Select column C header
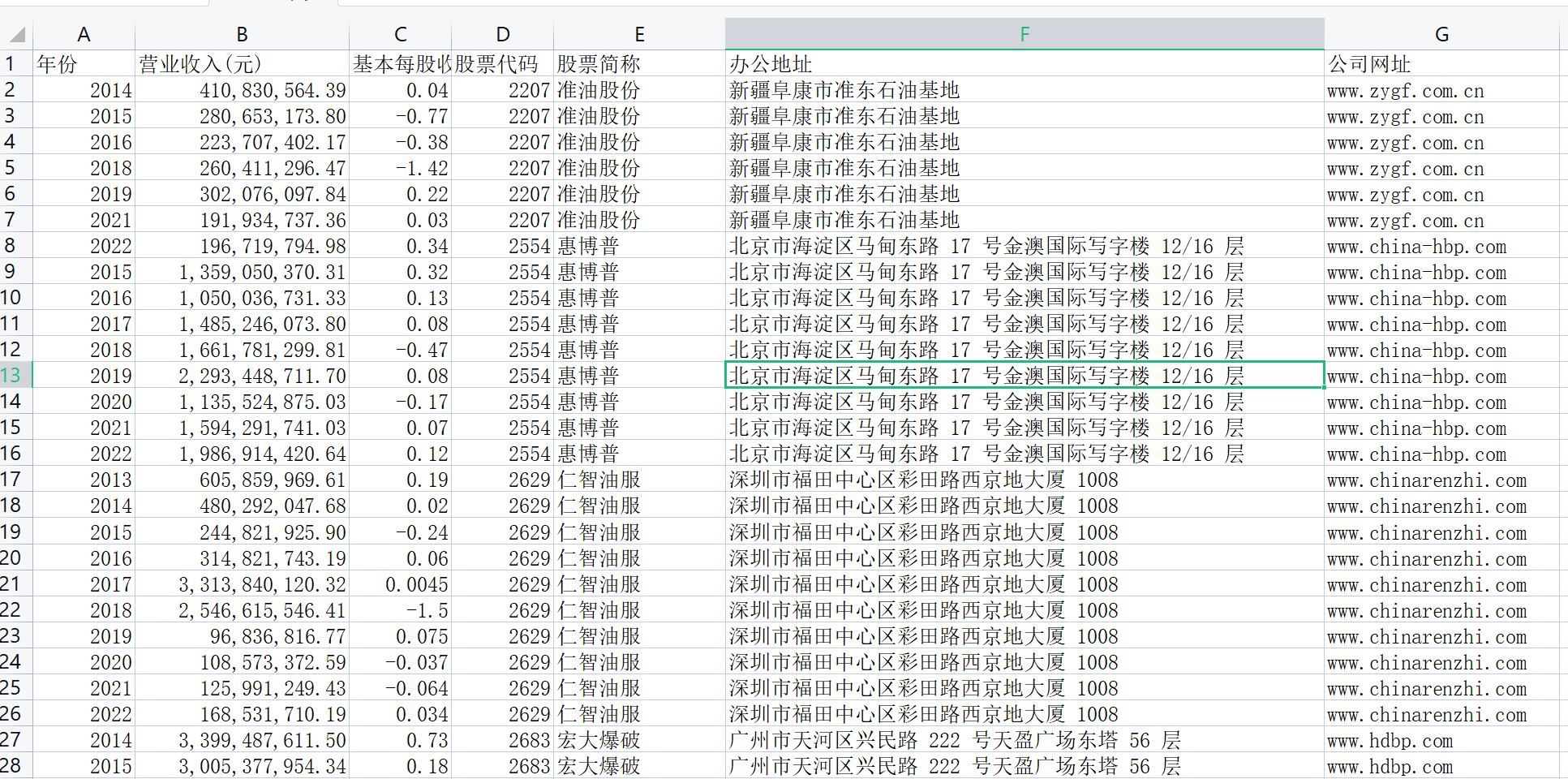Image resolution: width=1568 pixels, height=779 pixels. click(400, 34)
